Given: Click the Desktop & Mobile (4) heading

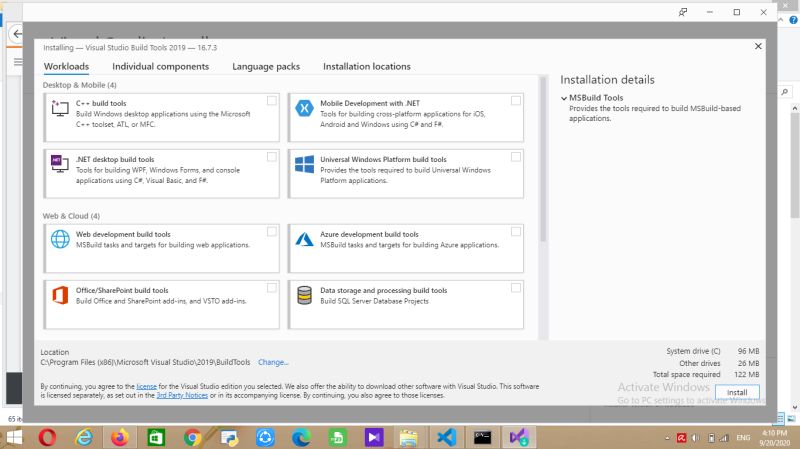Looking at the screenshot, I should (x=80, y=85).
